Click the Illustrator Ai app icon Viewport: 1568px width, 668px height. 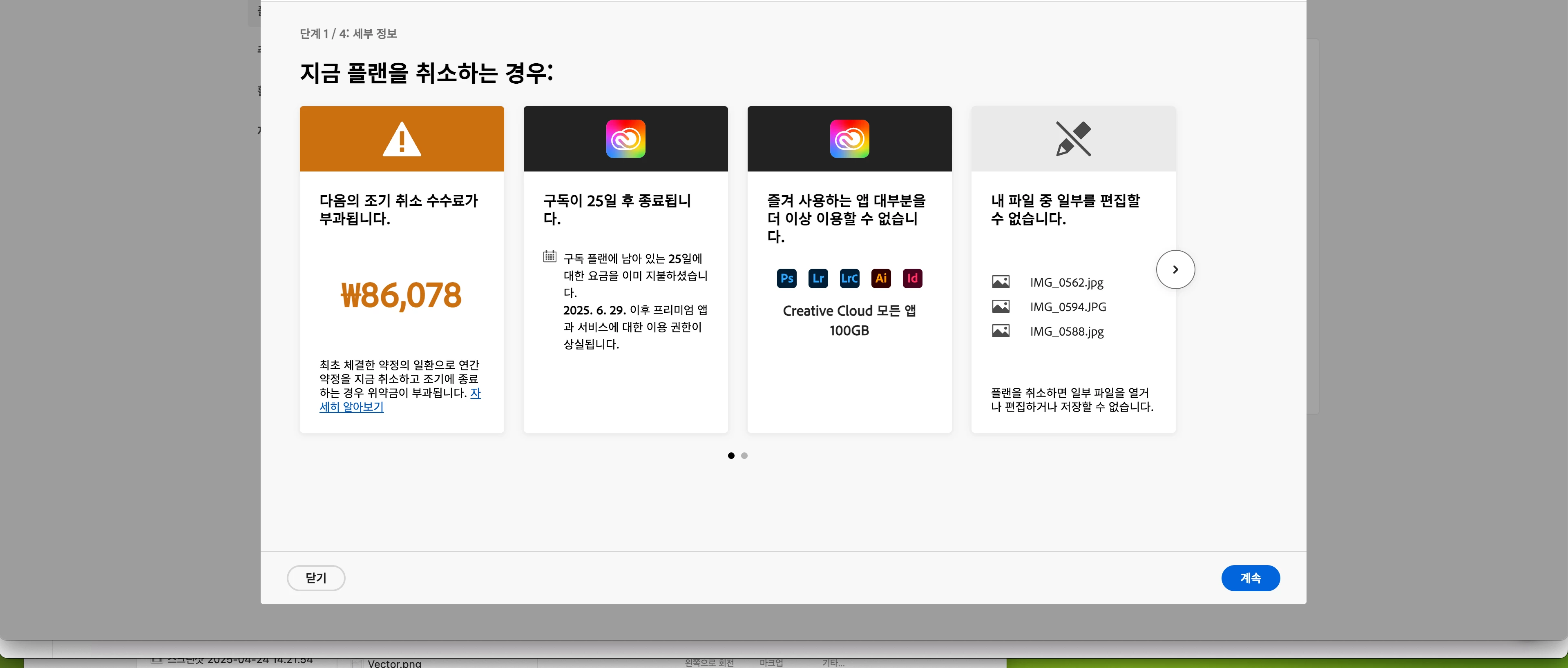(x=881, y=278)
